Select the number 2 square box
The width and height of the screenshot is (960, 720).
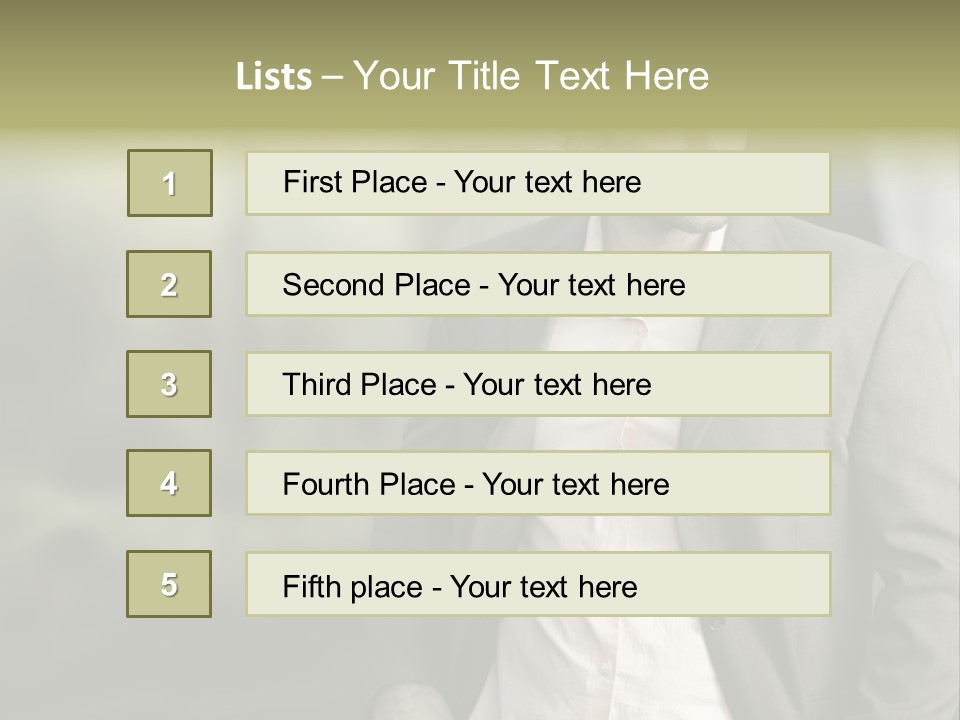coord(169,284)
